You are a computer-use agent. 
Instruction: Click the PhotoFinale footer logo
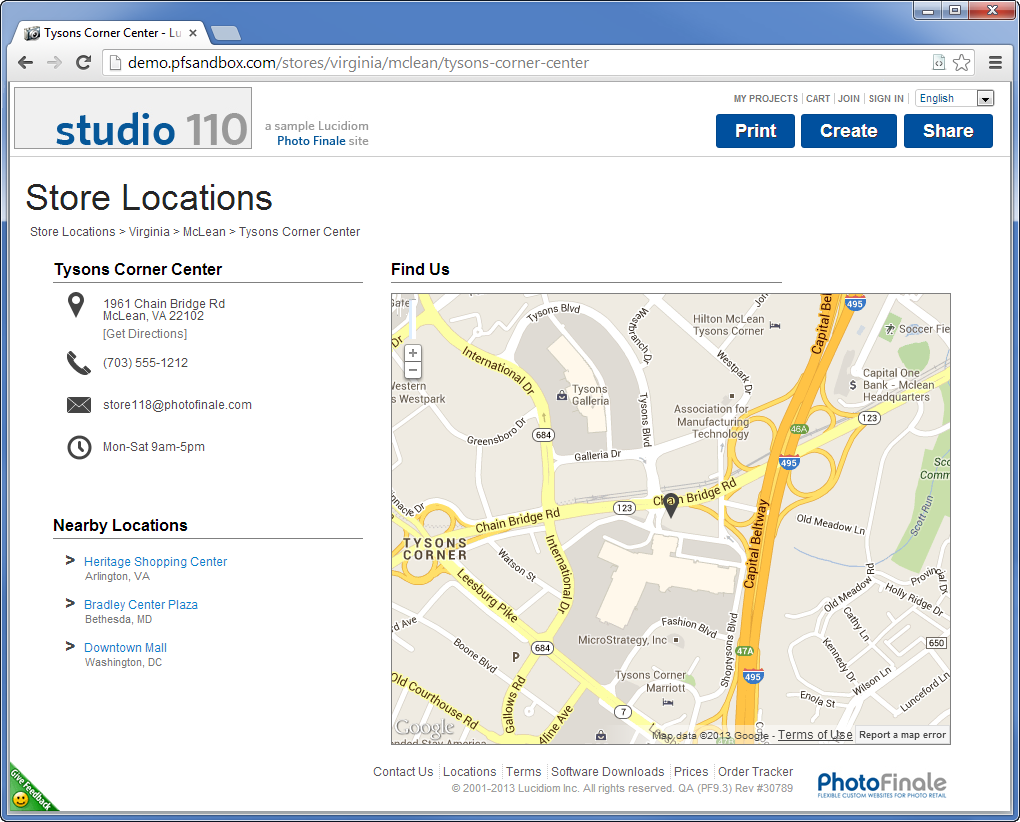(x=881, y=784)
